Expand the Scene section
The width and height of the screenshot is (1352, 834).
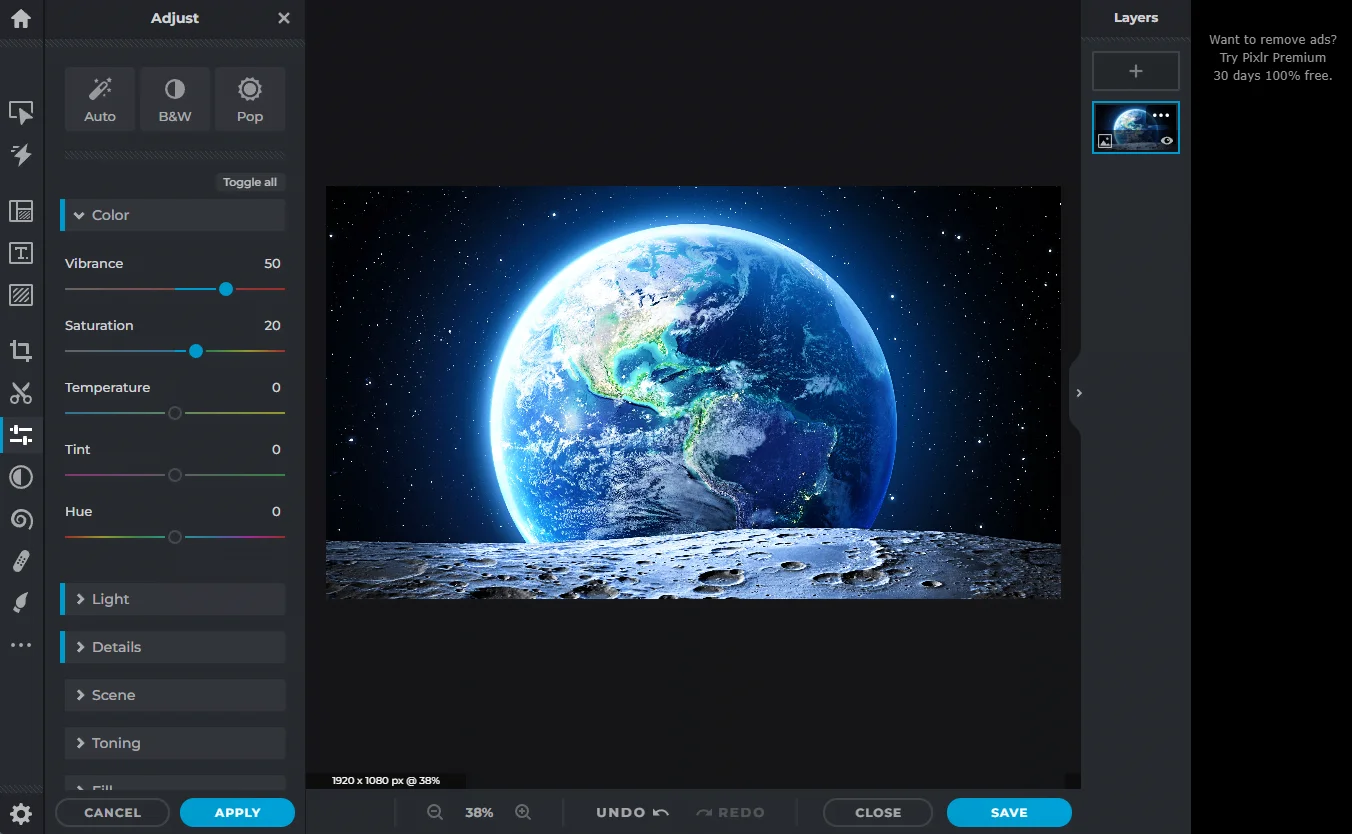(175, 695)
